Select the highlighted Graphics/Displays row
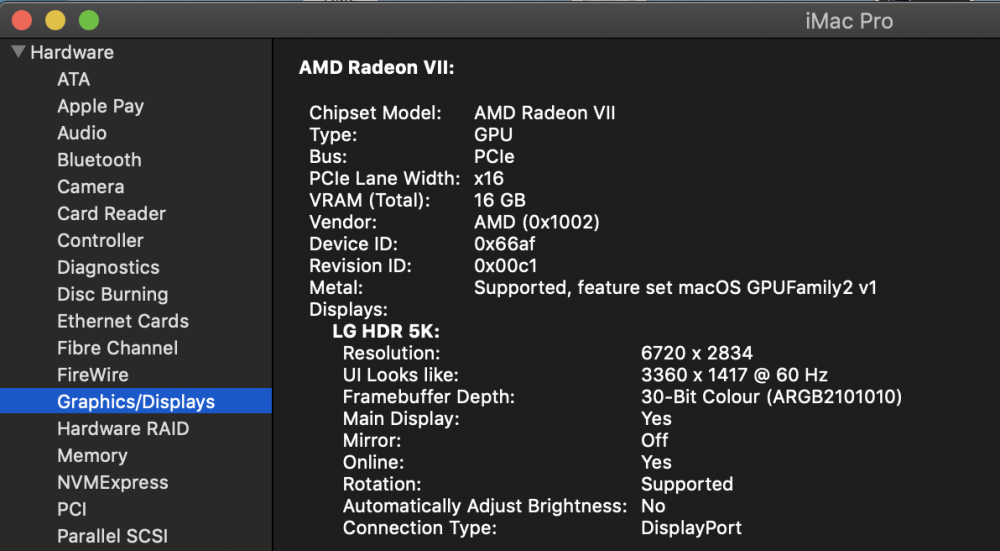Image resolution: width=1000 pixels, height=551 pixels. pyautogui.click(x=136, y=401)
